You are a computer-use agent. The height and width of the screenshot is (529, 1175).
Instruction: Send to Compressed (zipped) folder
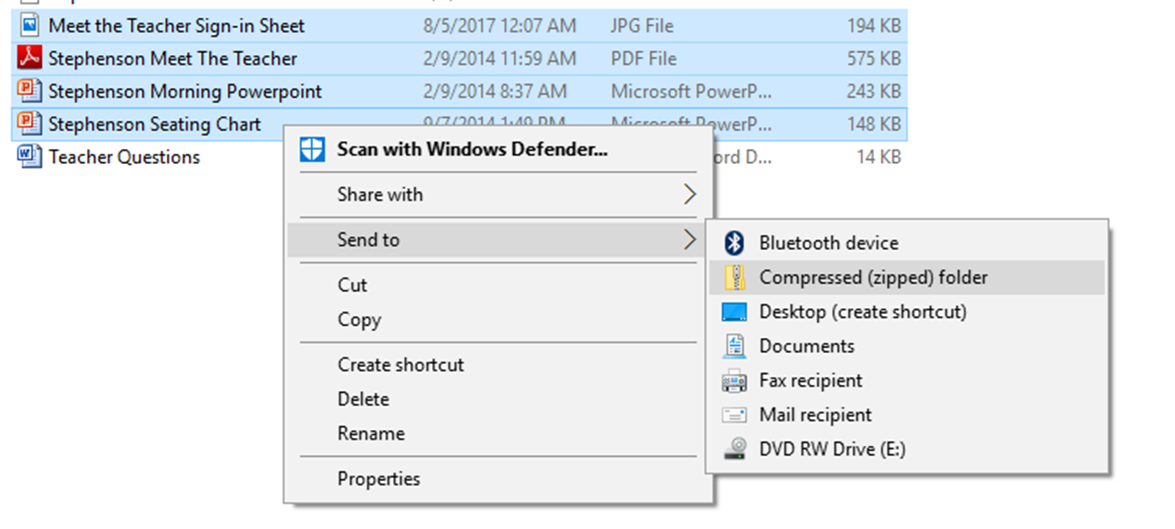click(907, 277)
